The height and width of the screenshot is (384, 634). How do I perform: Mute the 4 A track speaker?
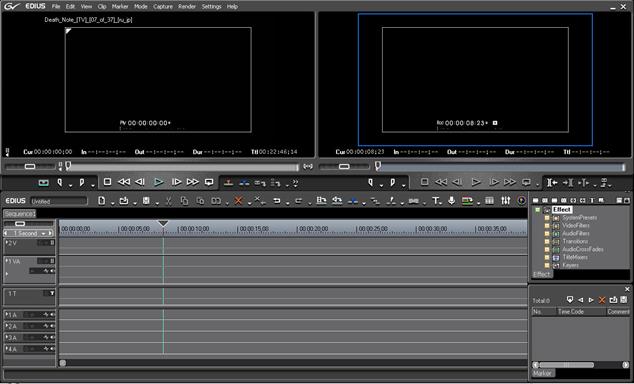(x=52, y=348)
